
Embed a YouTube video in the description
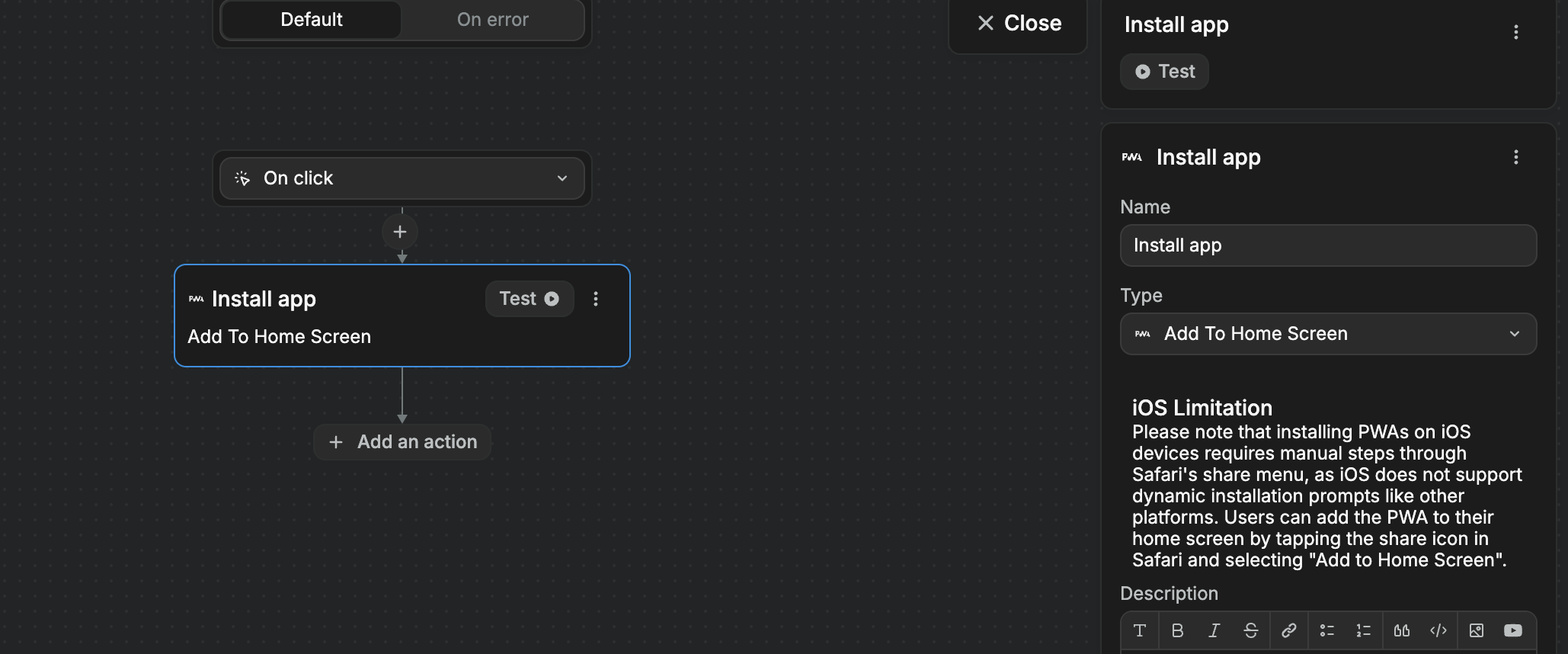(x=1513, y=630)
